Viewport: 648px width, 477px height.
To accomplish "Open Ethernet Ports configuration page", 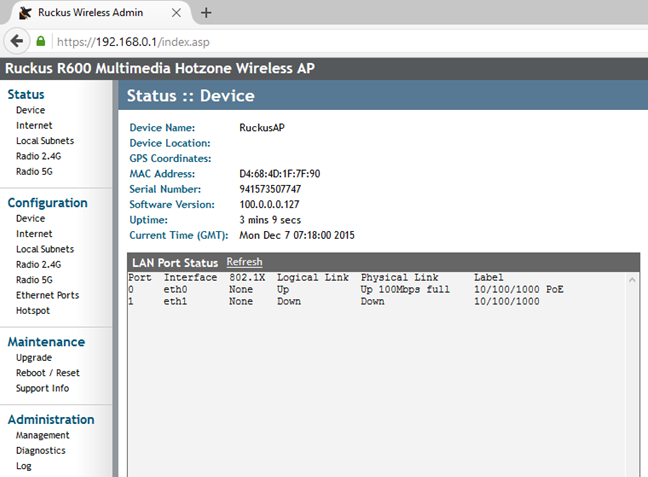I will point(47,295).
